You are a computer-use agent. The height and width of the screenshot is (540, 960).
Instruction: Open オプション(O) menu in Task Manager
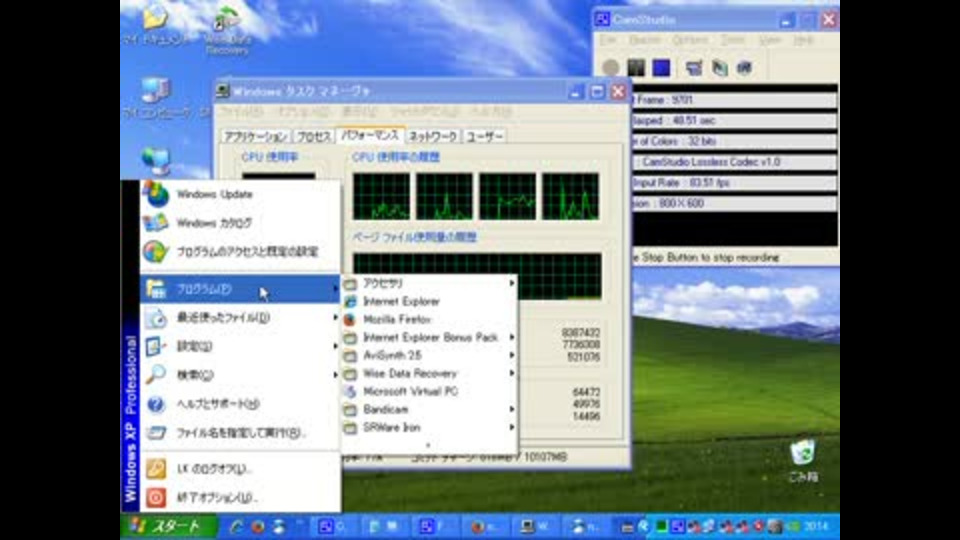[303, 112]
